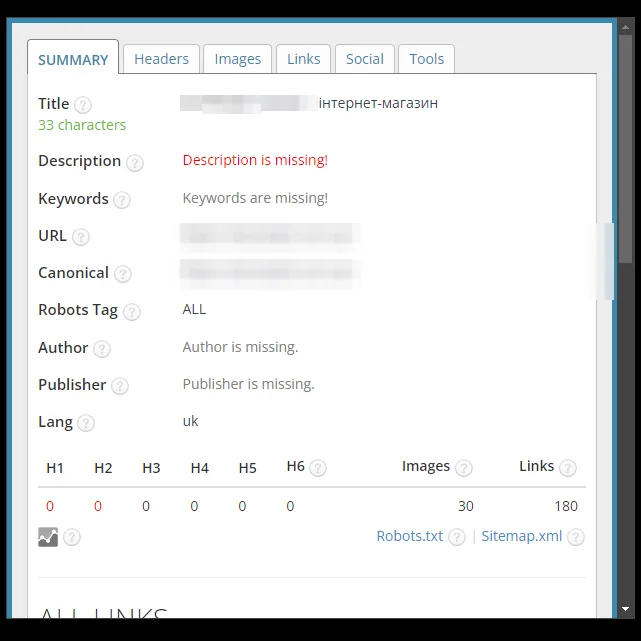
Task: Click the question mark next to Keywords
Action: 122,200
